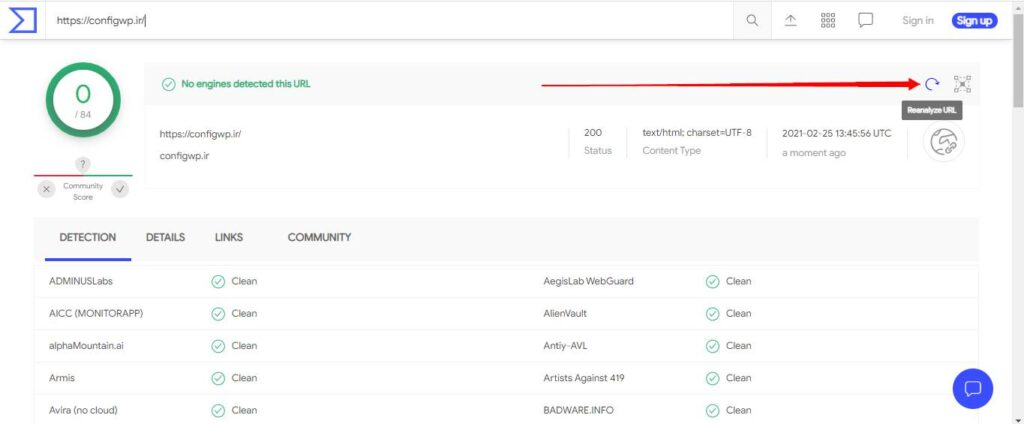The height and width of the screenshot is (424, 1024).
Task: Click the alphaMountain.ai engine name
Action: 86,346
